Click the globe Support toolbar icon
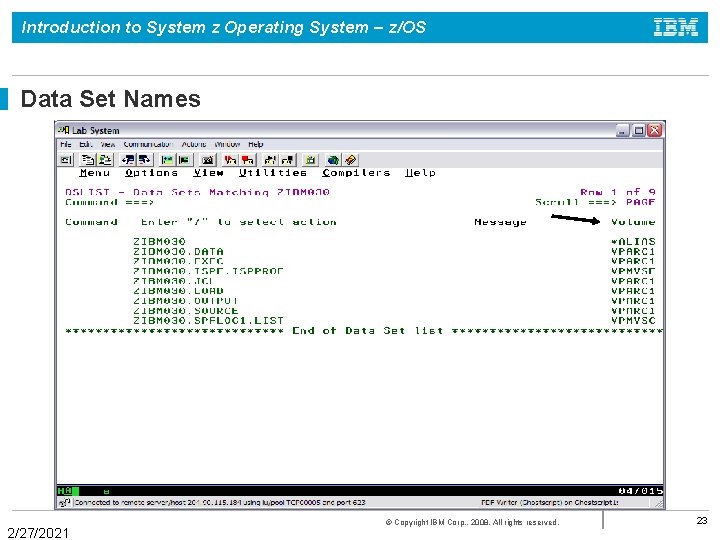The image size is (720, 540). 333,160
